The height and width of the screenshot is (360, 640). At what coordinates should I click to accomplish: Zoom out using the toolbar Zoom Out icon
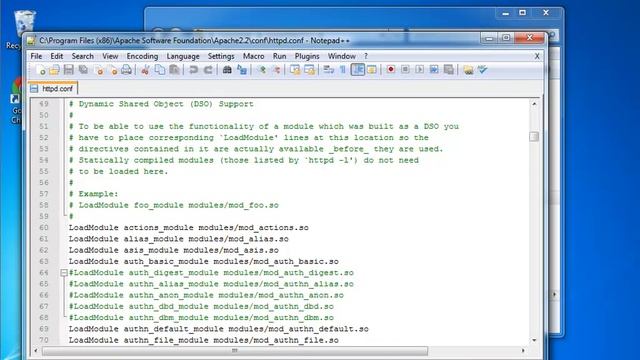(276, 70)
